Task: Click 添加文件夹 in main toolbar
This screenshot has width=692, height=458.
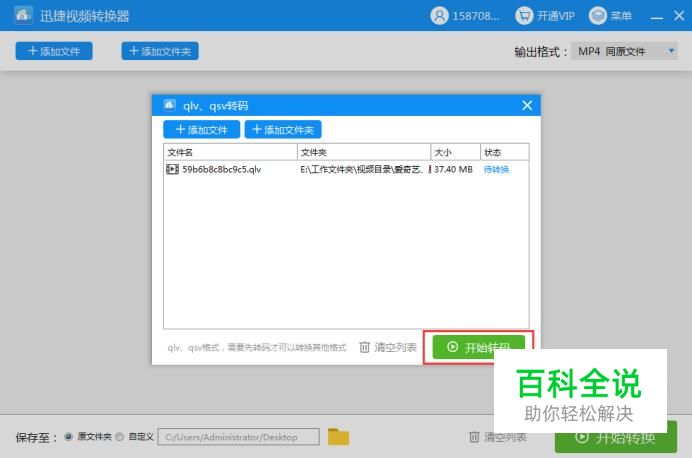Action: (x=160, y=51)
